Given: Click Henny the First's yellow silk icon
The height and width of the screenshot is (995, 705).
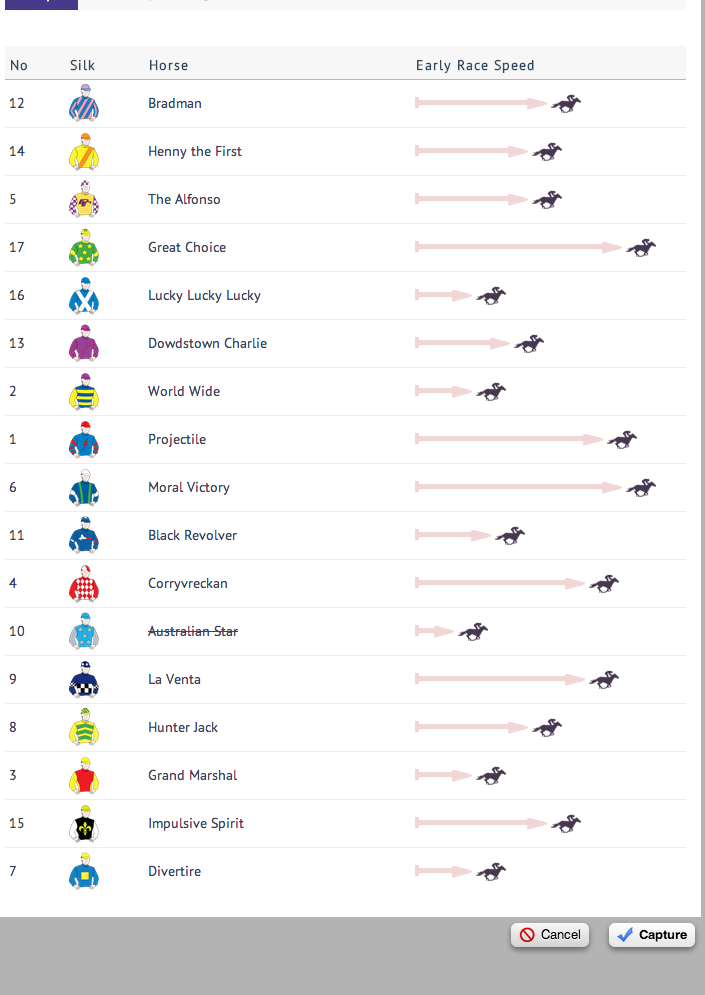Looking at the screenshot, I should [x=84, y=151].
